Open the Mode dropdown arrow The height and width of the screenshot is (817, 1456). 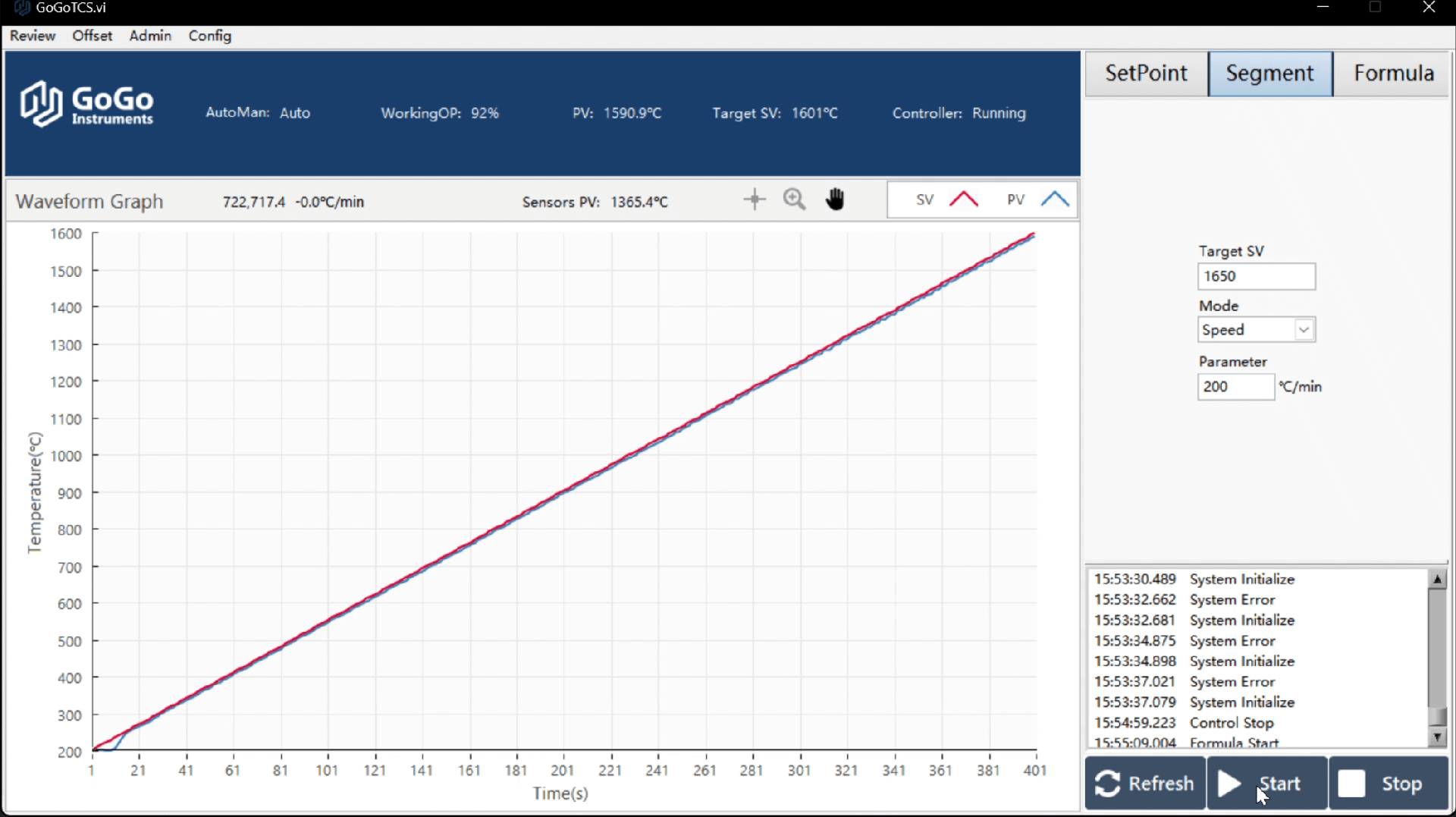point(1304,330)
